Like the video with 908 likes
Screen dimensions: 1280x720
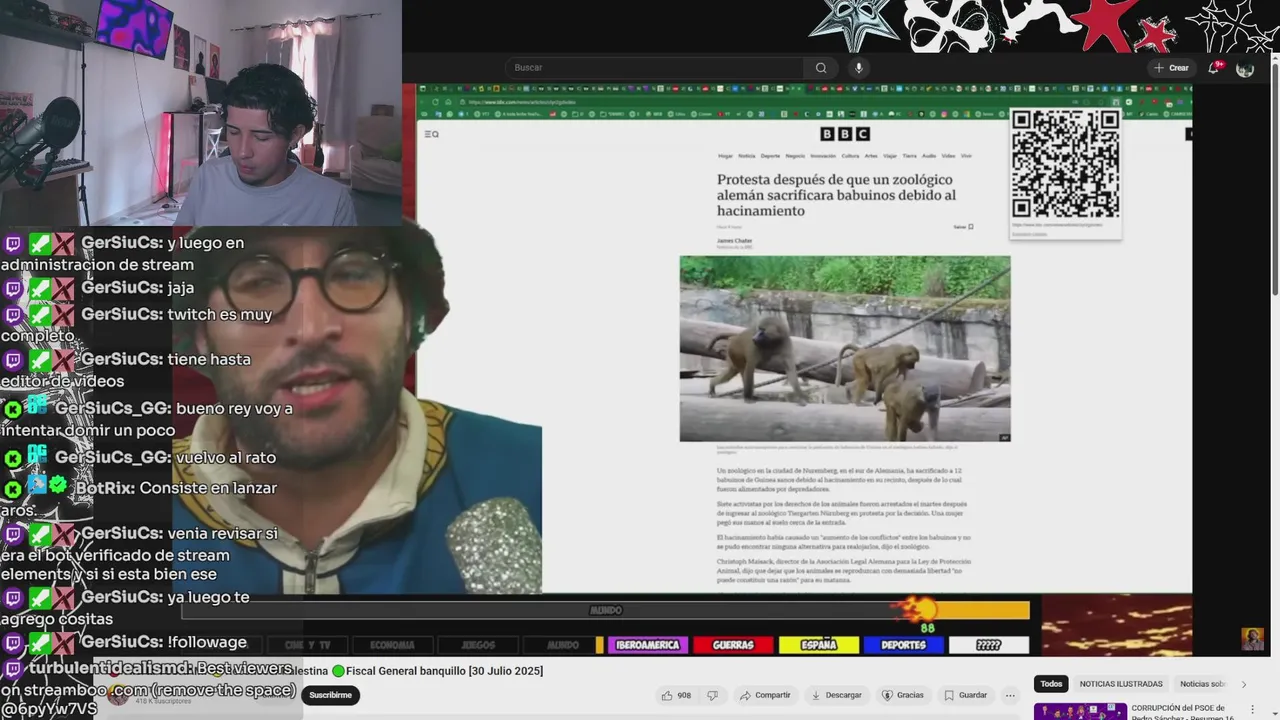(676, 695)
